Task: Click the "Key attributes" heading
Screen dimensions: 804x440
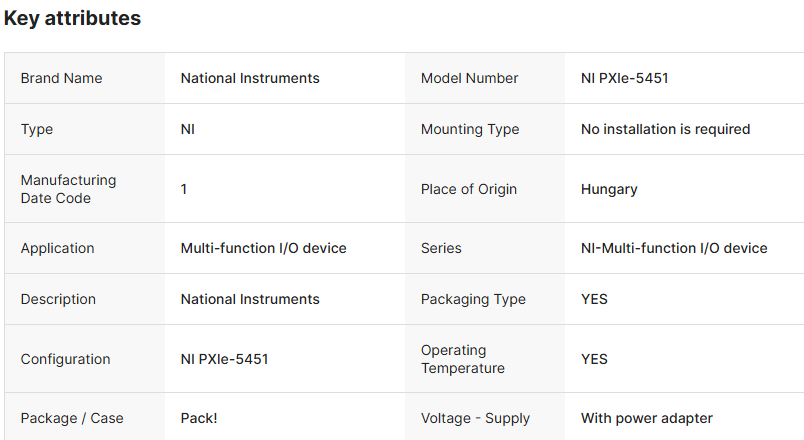Action: coord(72,18)
